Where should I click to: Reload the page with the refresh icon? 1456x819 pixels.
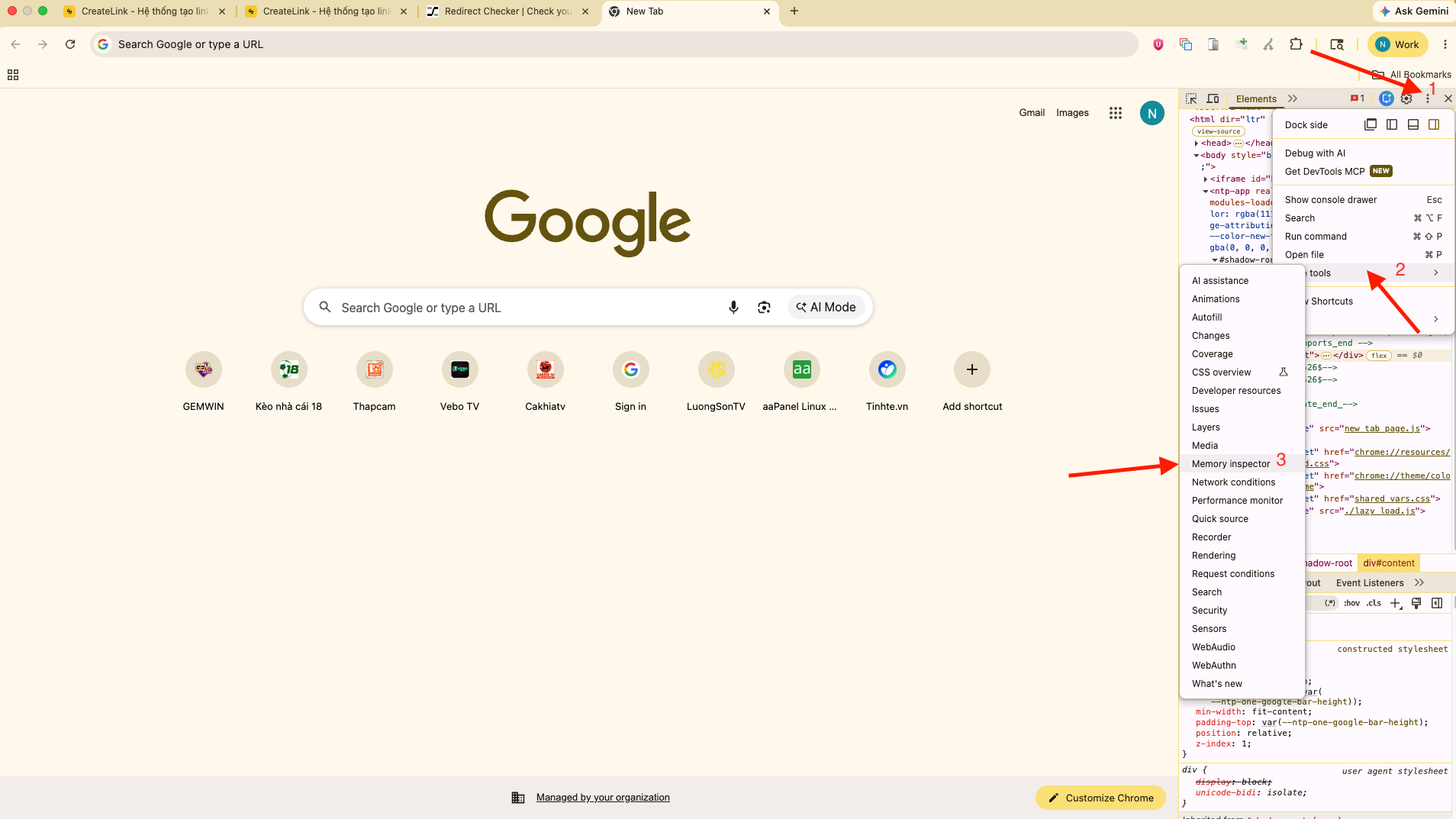(x=70, y=44)
